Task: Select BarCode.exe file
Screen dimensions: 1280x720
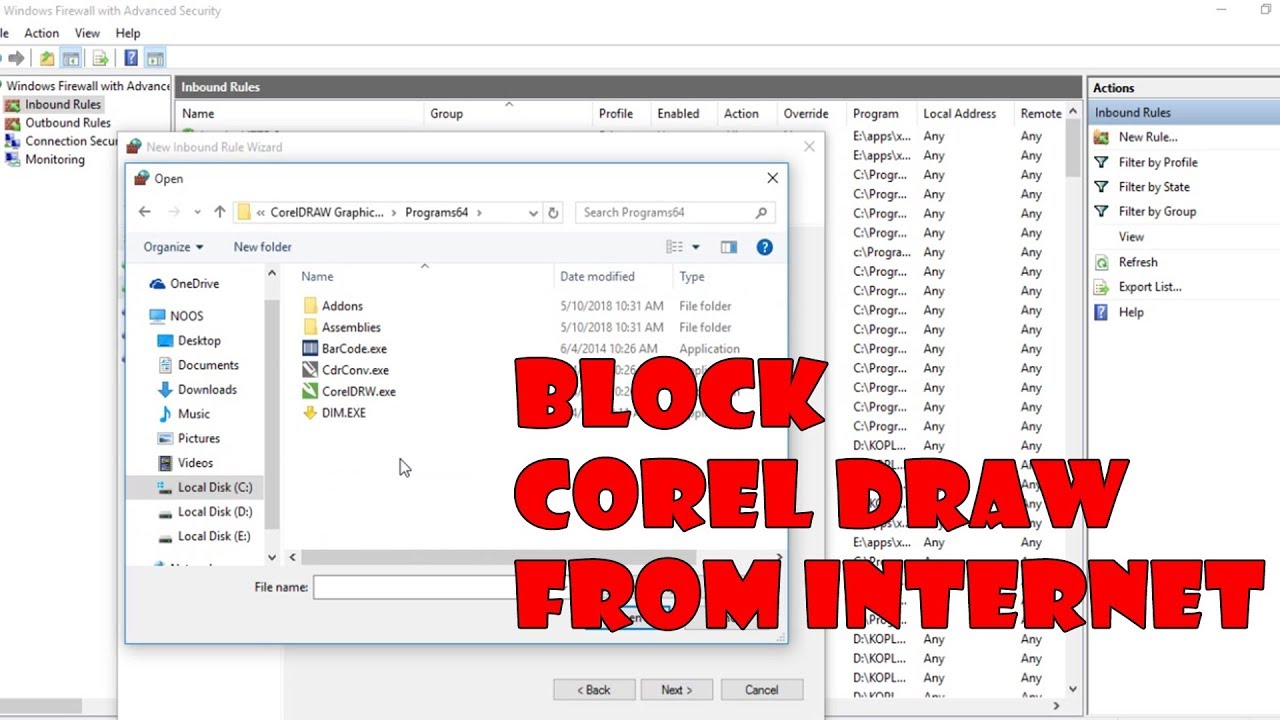Action: (354, 349)
